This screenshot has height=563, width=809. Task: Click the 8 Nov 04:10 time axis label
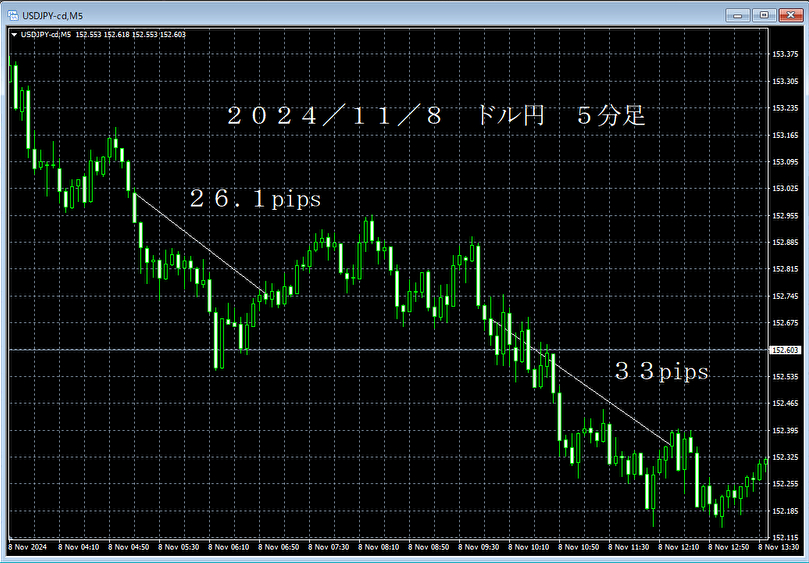point(78,547)
